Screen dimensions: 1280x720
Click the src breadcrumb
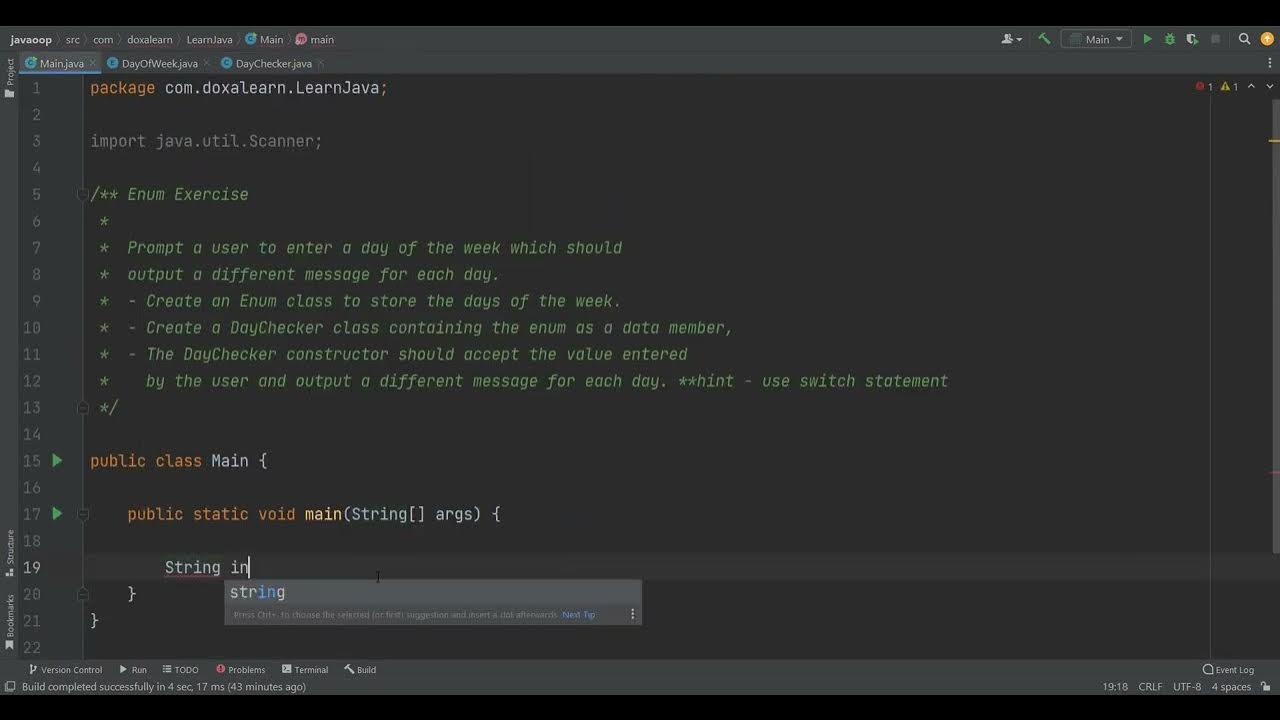73,39
